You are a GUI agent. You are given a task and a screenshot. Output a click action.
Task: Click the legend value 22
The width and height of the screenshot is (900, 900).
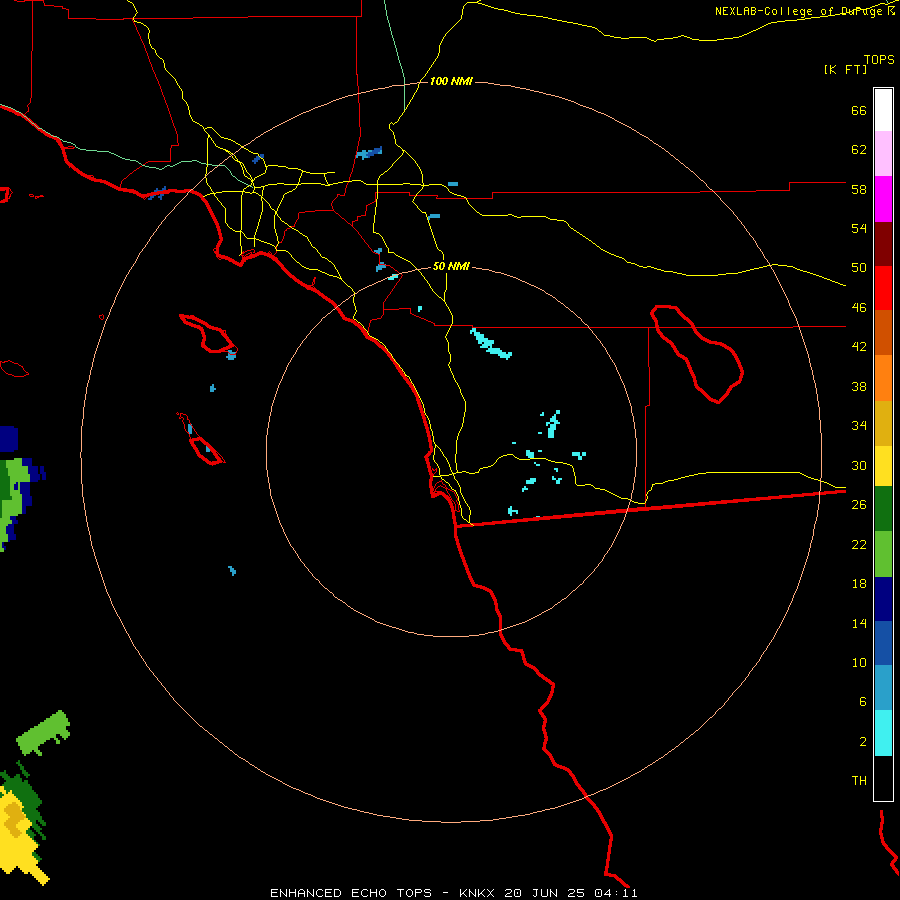[x=859, y=544]
